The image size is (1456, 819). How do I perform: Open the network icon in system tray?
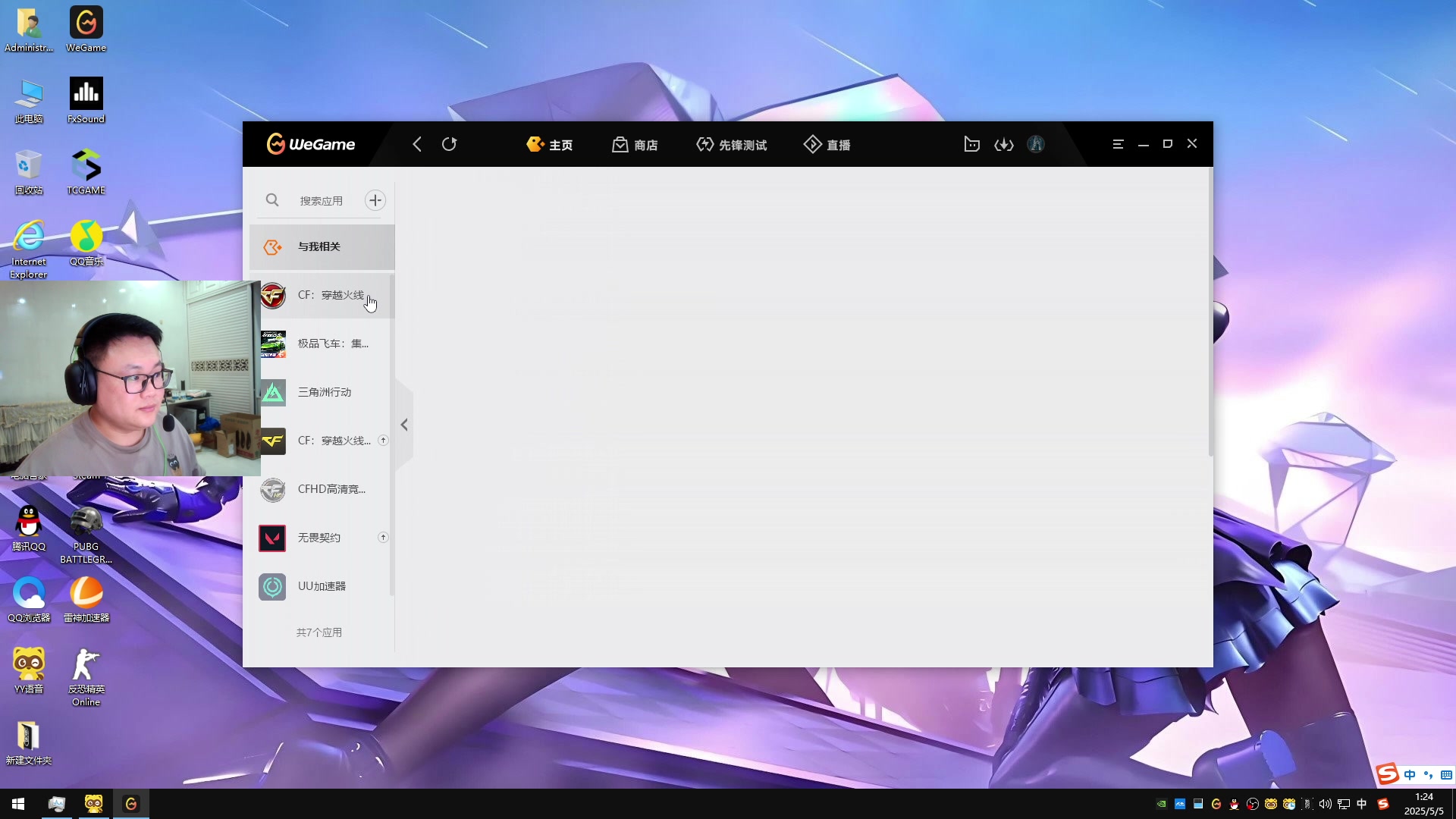pos(1344,804)
